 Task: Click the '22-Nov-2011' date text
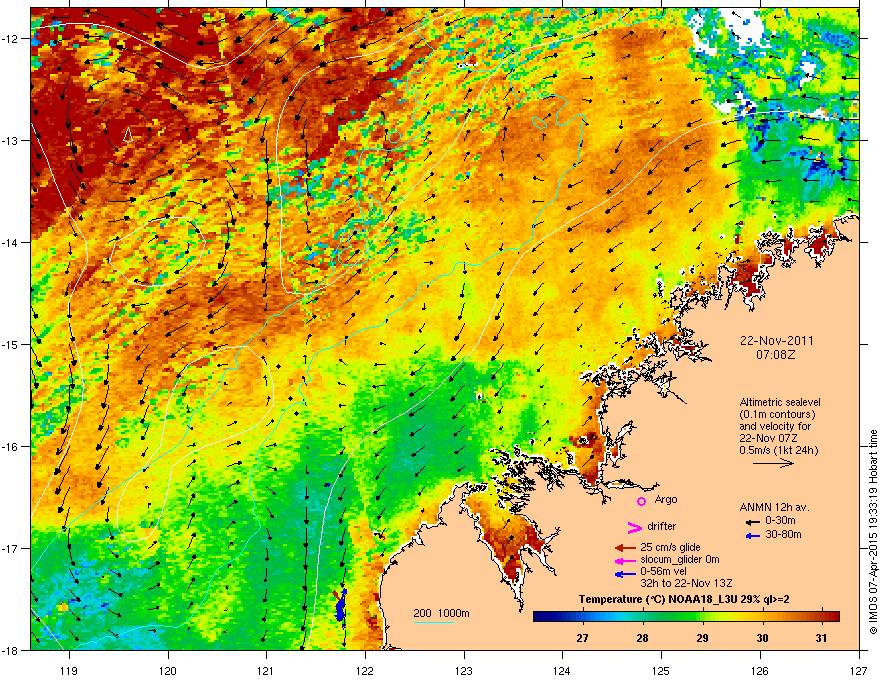(x=777, y=341)
